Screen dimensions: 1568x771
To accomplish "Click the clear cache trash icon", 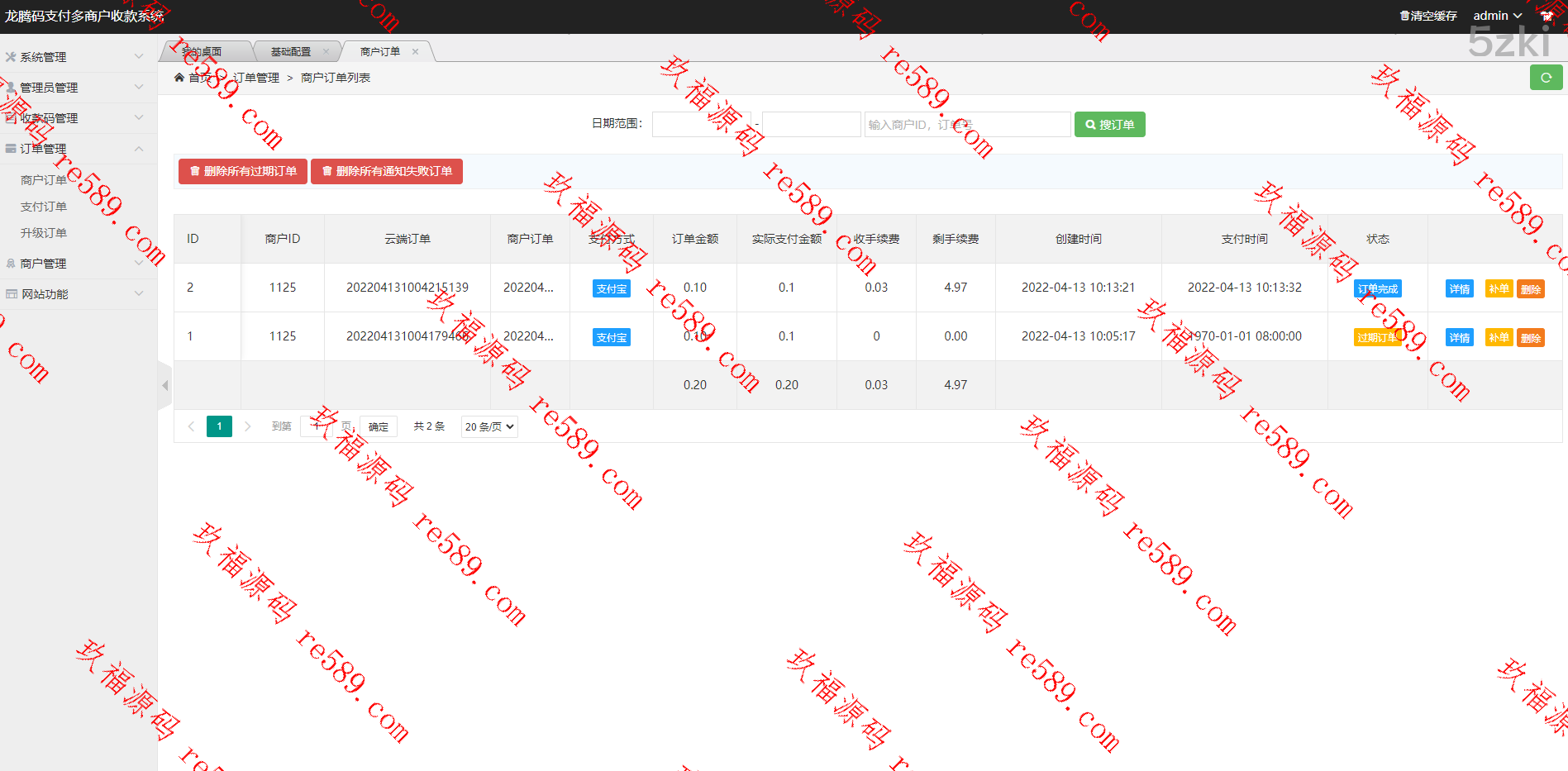I will [1404, 16].
